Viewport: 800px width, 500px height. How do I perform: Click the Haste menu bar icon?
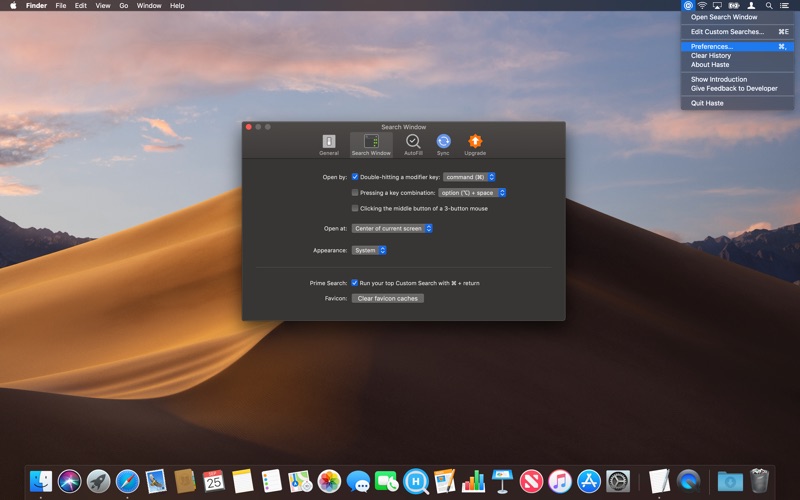coord(688,6)
